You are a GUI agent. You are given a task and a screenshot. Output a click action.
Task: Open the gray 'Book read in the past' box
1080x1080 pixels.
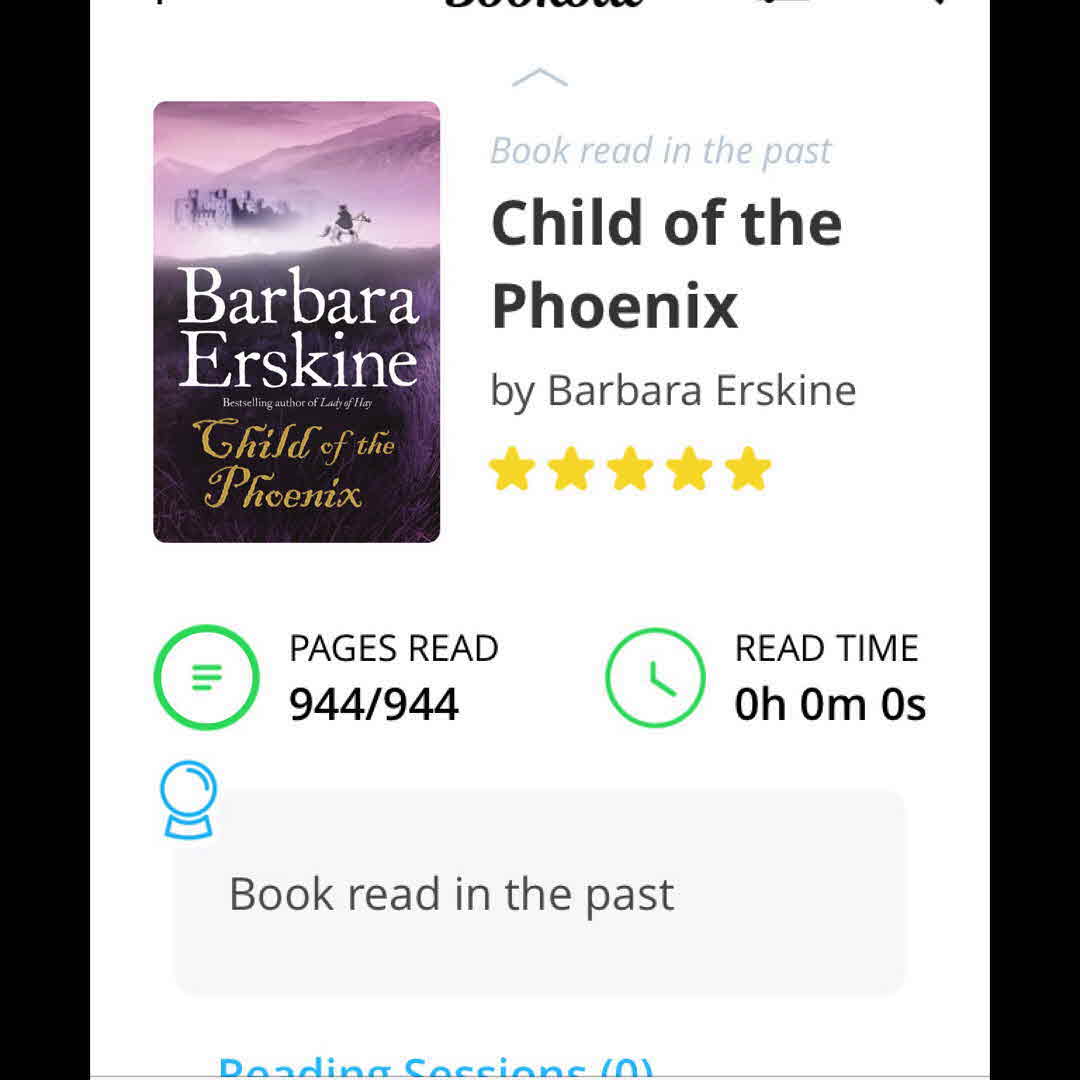(x=540, y=893)
